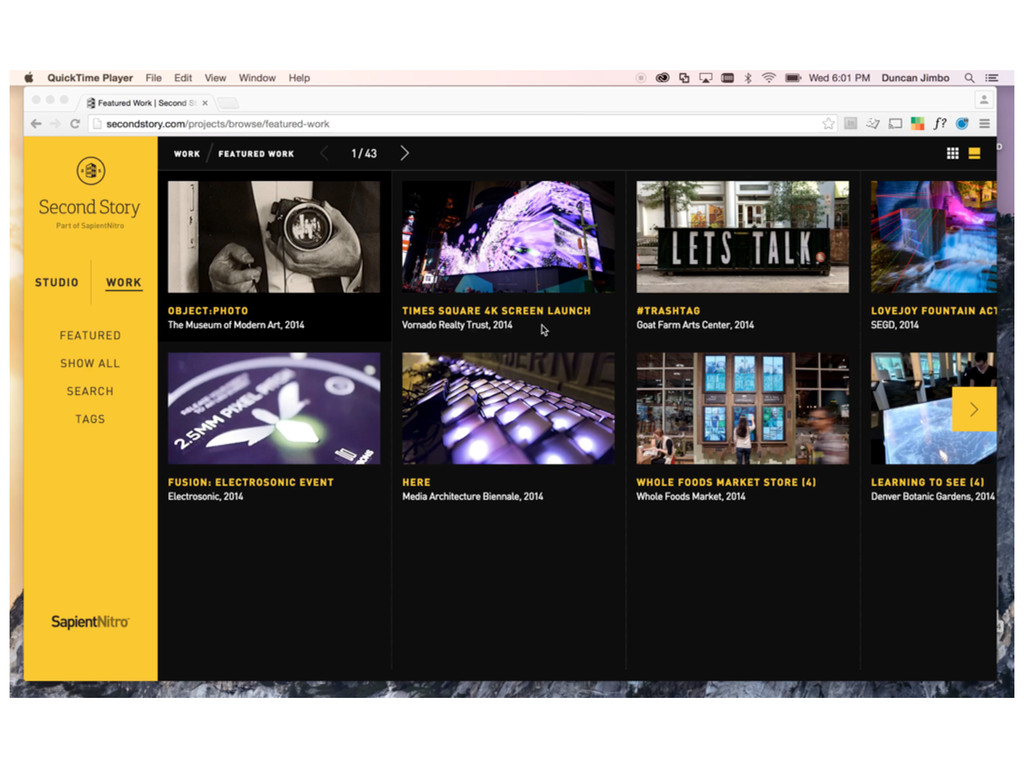Open Notification Center icon

pos(991,78)
